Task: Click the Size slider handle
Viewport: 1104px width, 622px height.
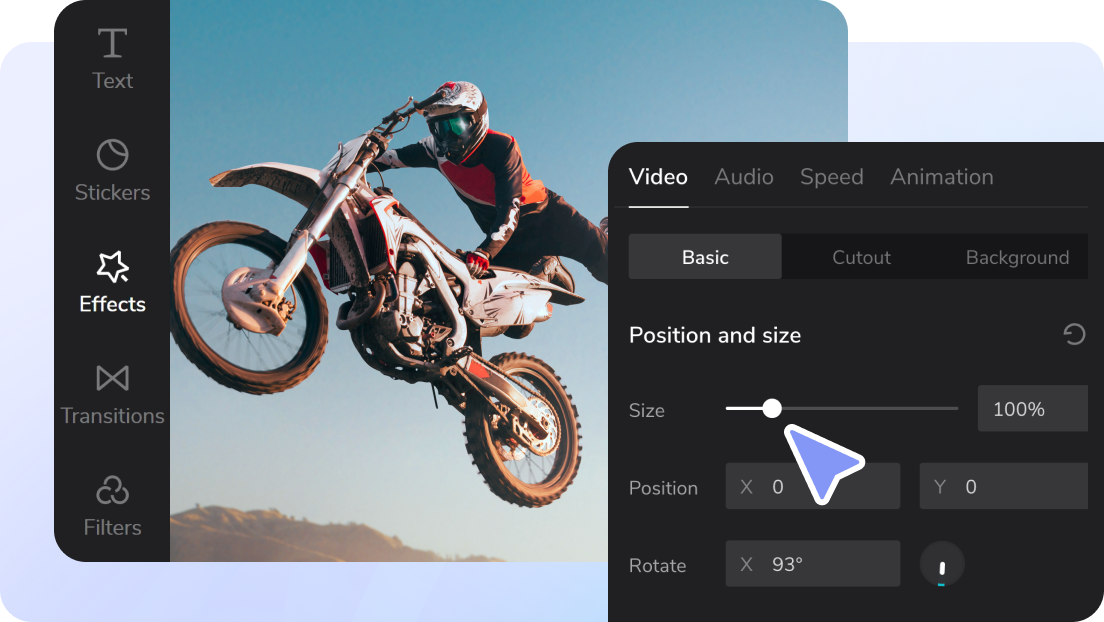Action: (x=772, y=409)
